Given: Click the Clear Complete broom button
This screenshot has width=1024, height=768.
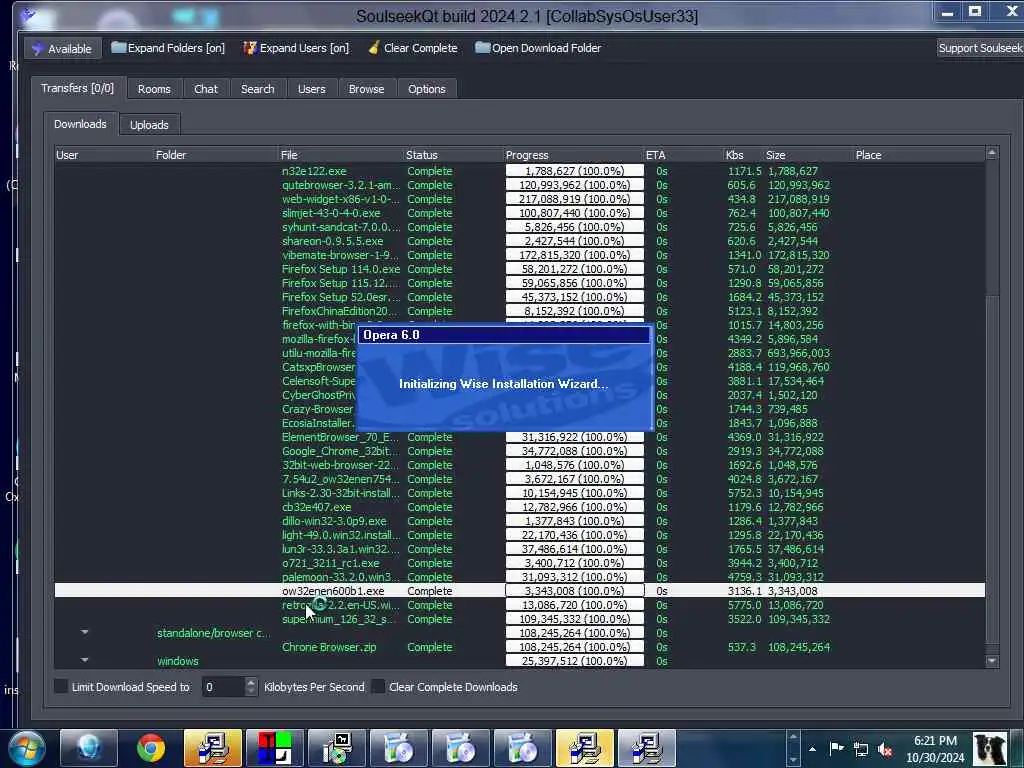Looking at the screenshot, I should tap(412, 48).
